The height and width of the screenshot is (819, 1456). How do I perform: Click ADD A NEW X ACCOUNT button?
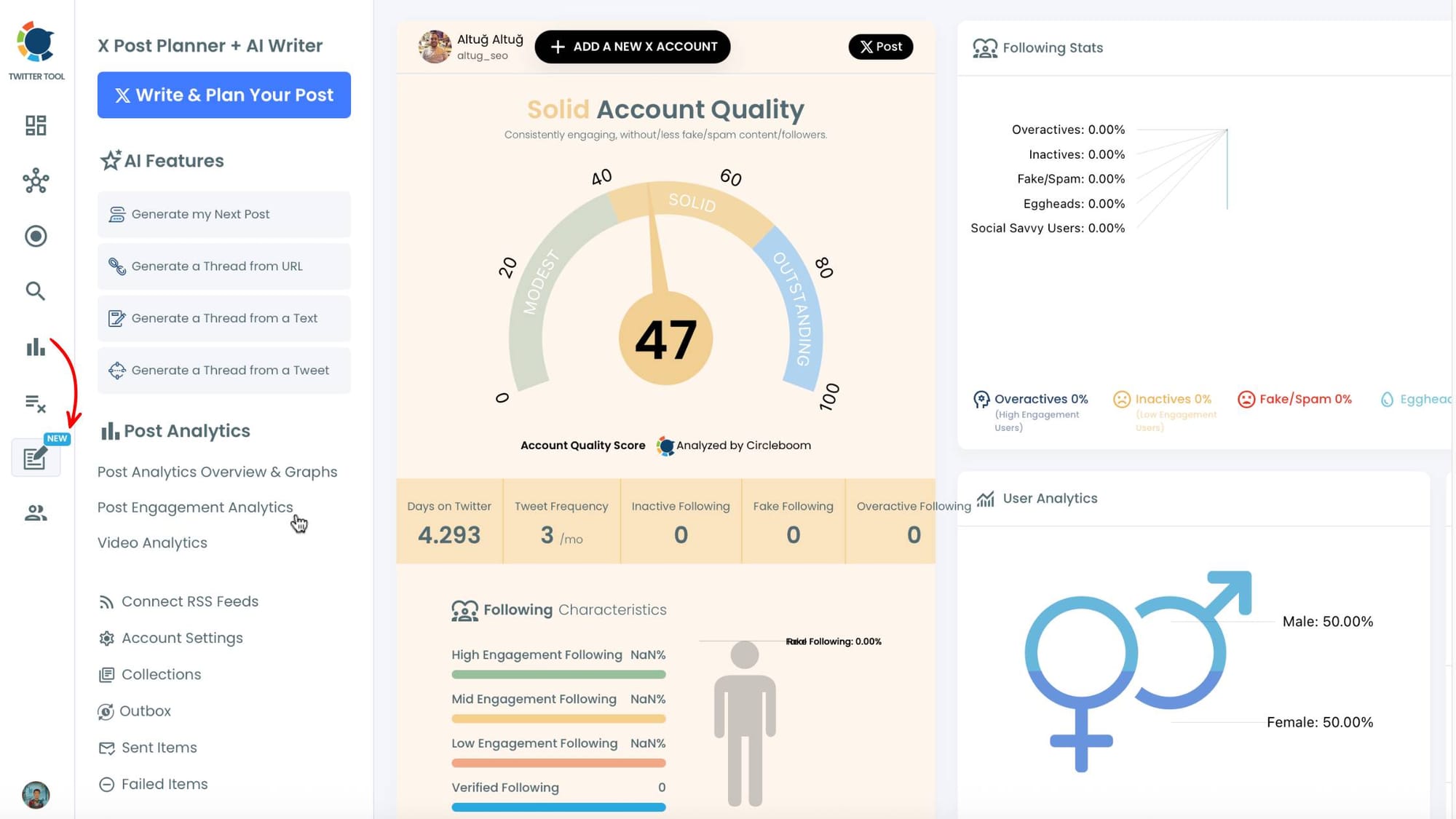632,47
